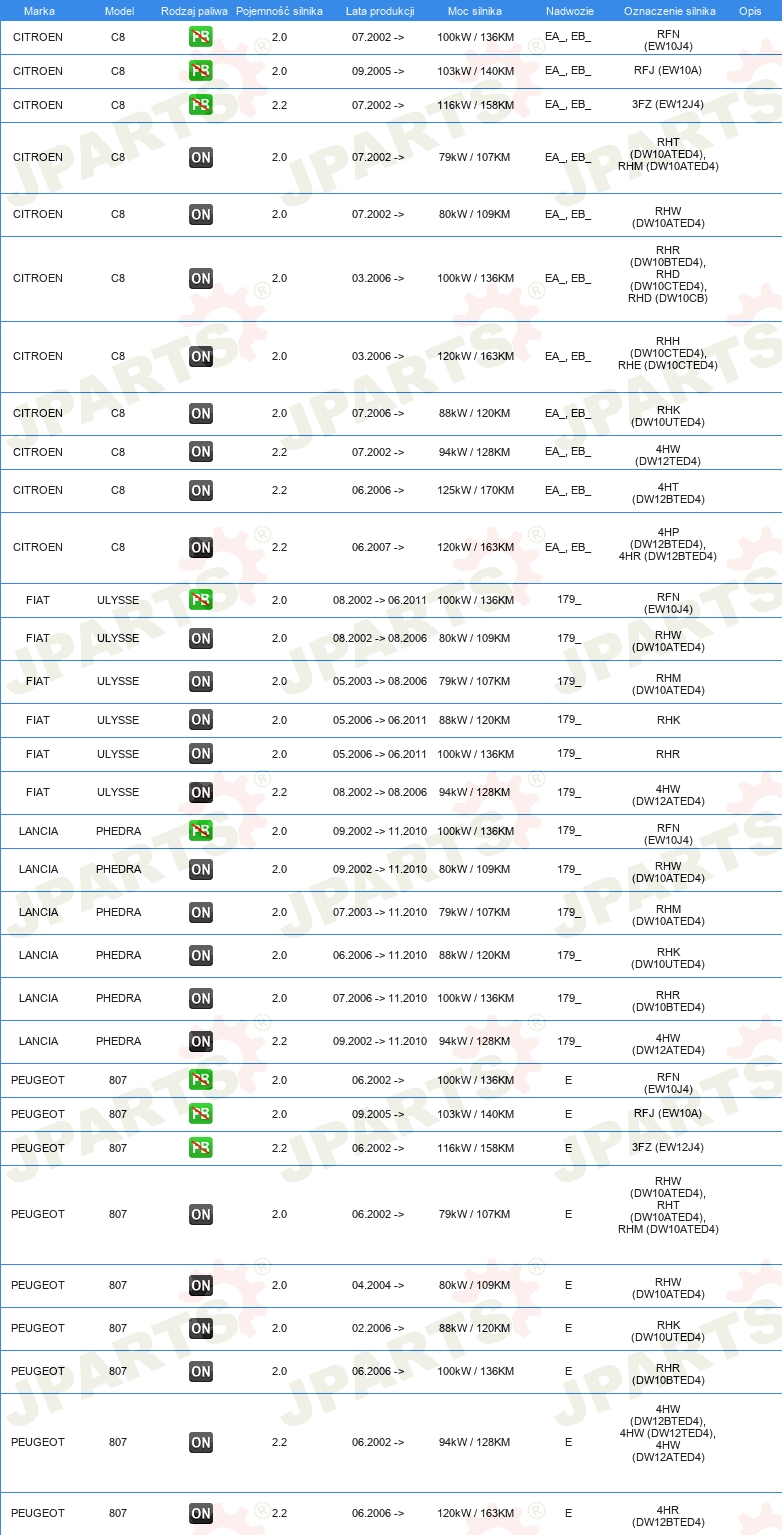
Task: Select the PB icon for Citroen C8 116kW/158KM
Action: pyautogui.click(x=201, y=106)
